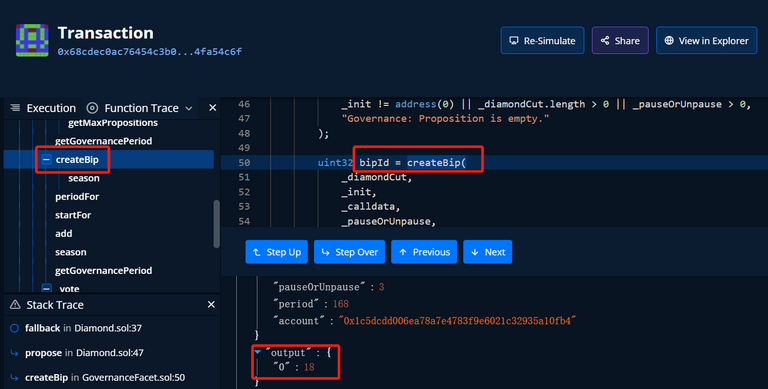Select fallback in Diamond.sol:37 stack frame
The width and height of the screenshot is (768, 389).
click(x=83, y=328)
